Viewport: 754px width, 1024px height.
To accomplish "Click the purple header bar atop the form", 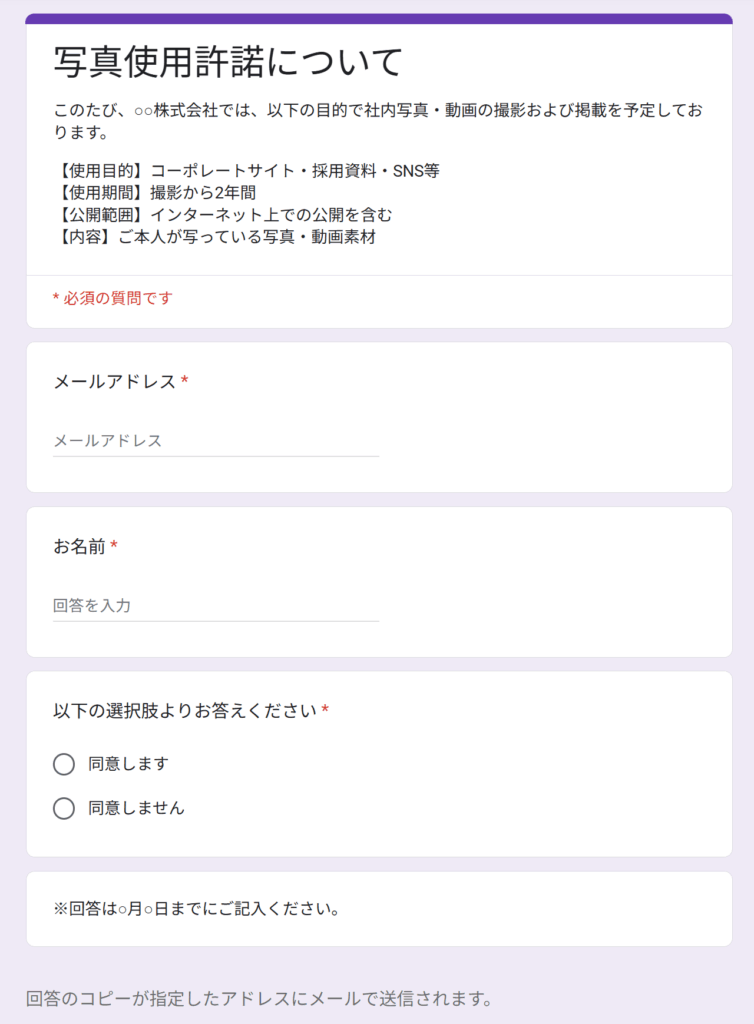I will [378, 19].
